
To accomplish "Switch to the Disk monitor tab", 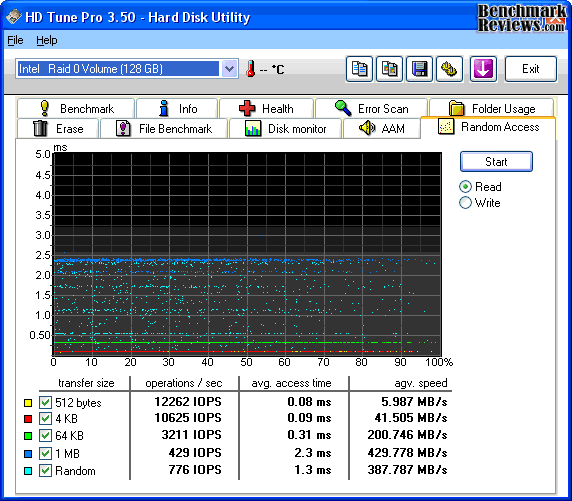I will [x=285, y=128].
